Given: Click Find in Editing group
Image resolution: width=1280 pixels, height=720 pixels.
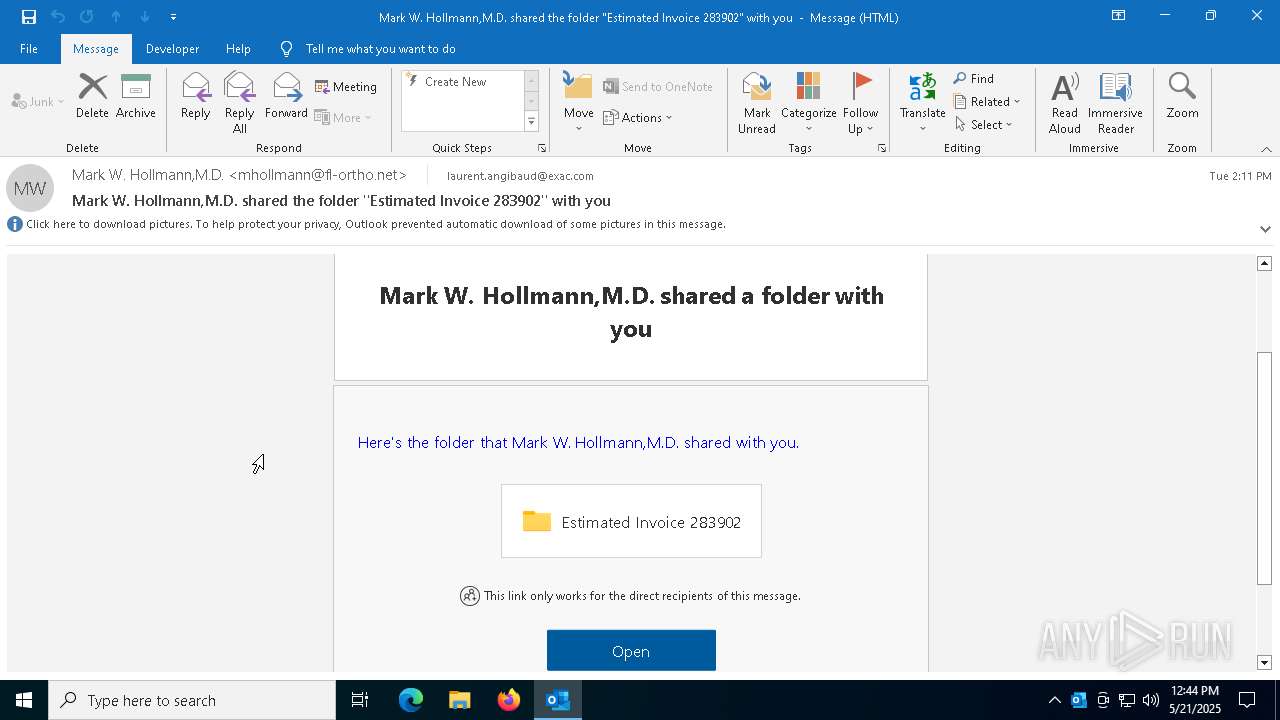Looking at the screenshot, I should coord(974,79).
